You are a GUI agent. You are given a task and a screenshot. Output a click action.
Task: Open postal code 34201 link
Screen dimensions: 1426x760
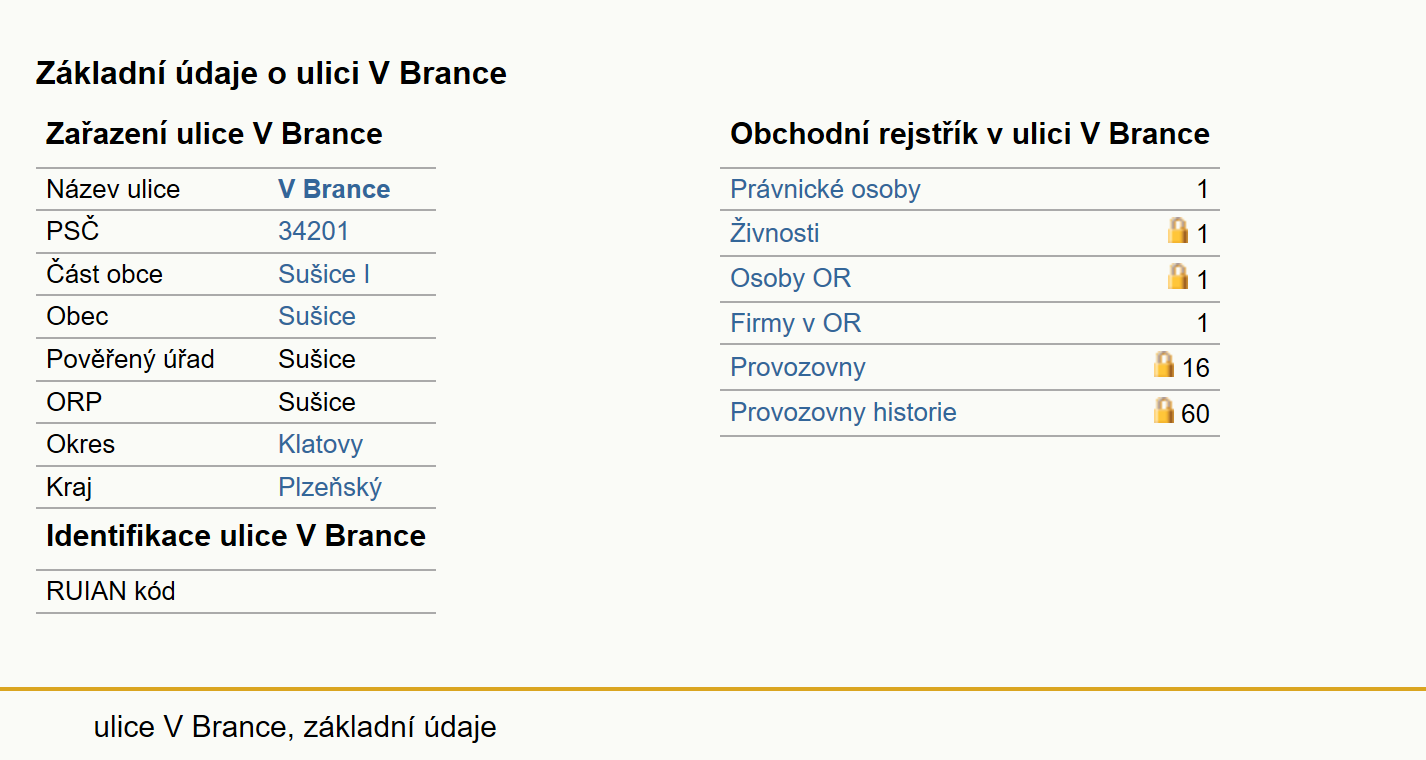[x=314, y=231]
